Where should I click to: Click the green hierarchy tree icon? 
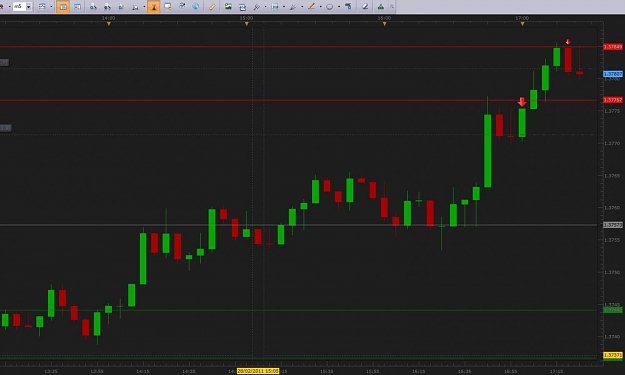pyautogui.click(x=381, y=6)
